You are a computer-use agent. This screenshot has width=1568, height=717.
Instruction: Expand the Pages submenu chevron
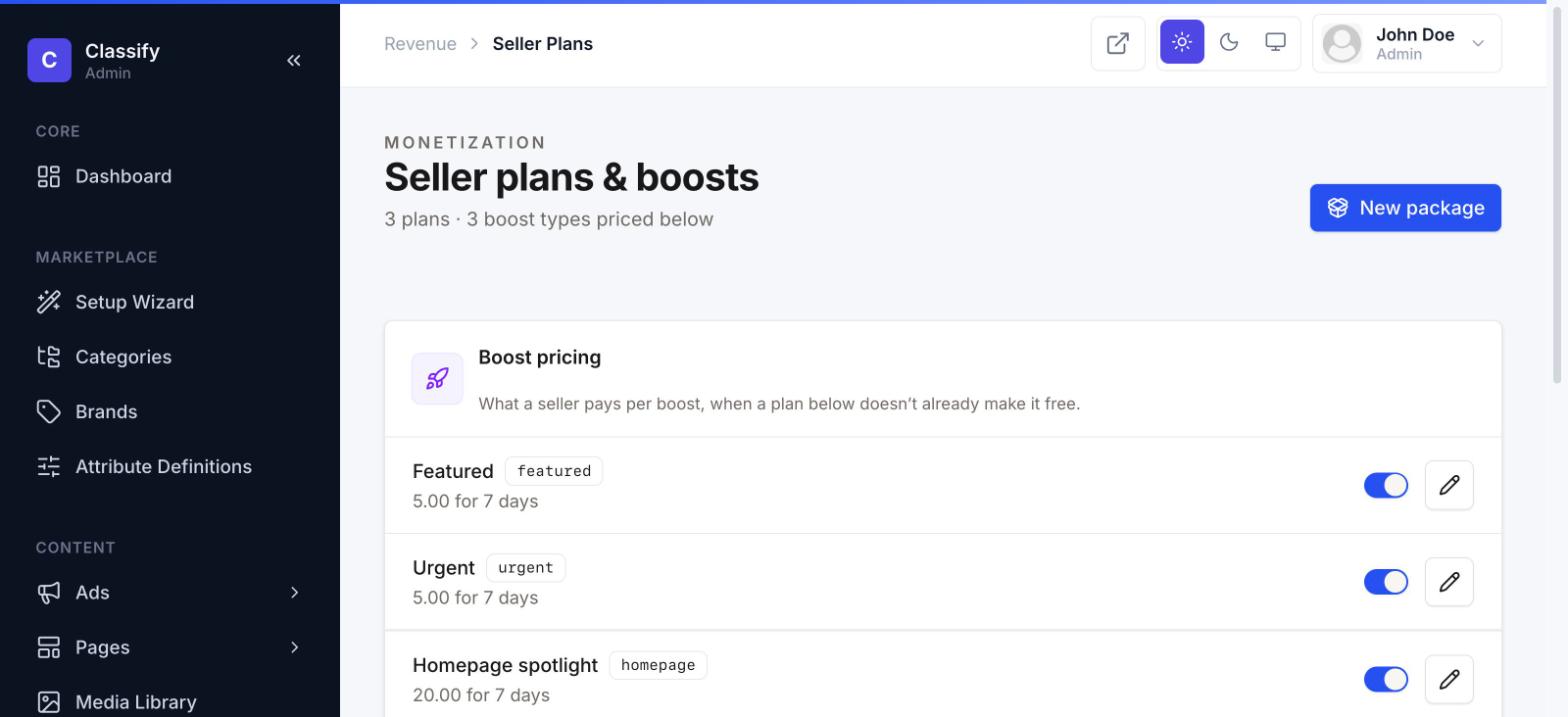point(294,648)
